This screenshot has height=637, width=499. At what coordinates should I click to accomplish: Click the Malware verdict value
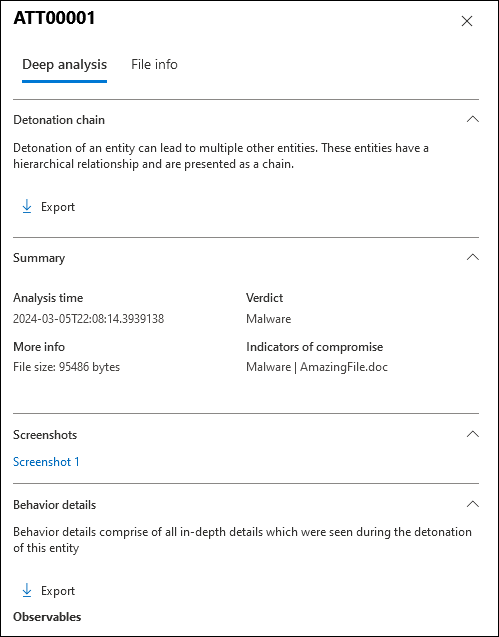coord(269,318)
